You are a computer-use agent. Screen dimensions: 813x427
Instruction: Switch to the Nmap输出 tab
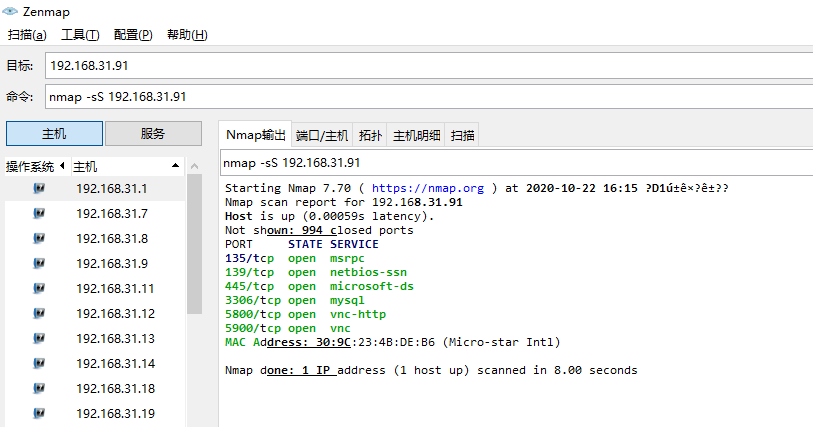click(255, 135)
